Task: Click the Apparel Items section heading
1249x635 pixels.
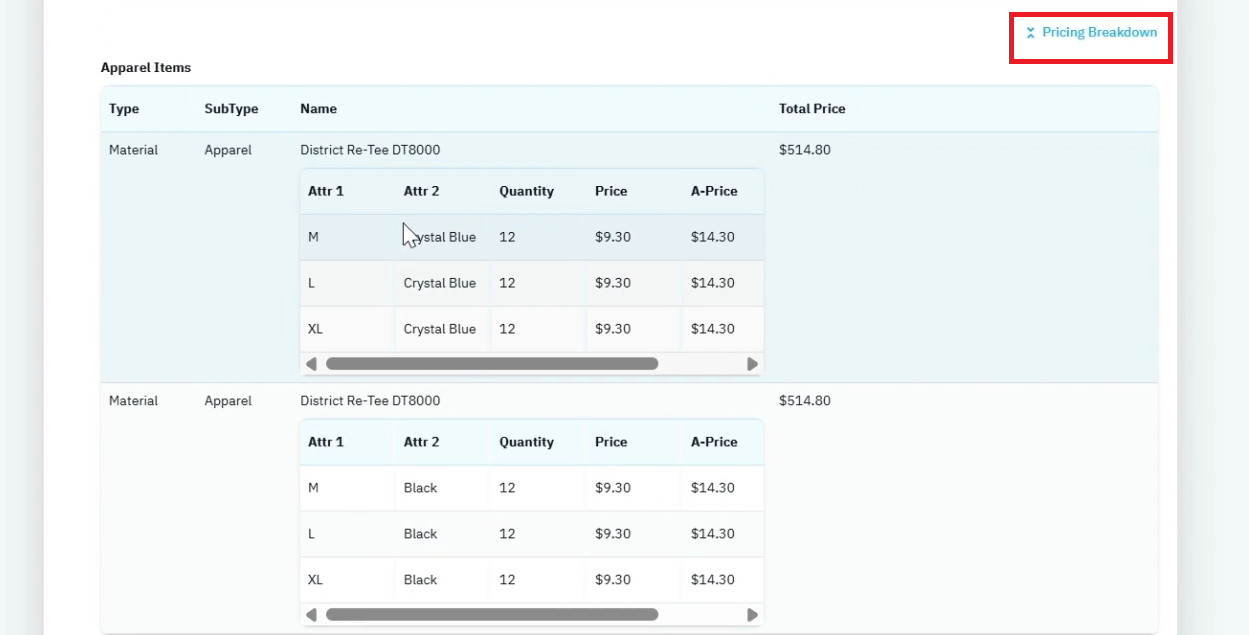Action: [146, 68]
